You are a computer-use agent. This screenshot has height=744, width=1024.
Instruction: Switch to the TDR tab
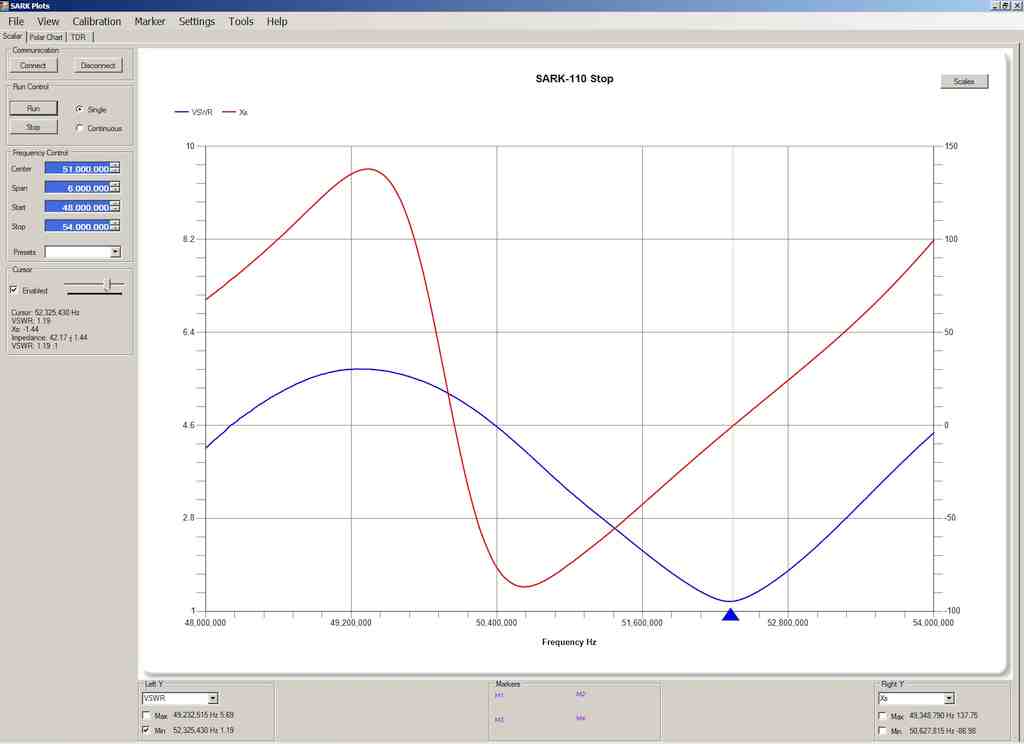78,37
